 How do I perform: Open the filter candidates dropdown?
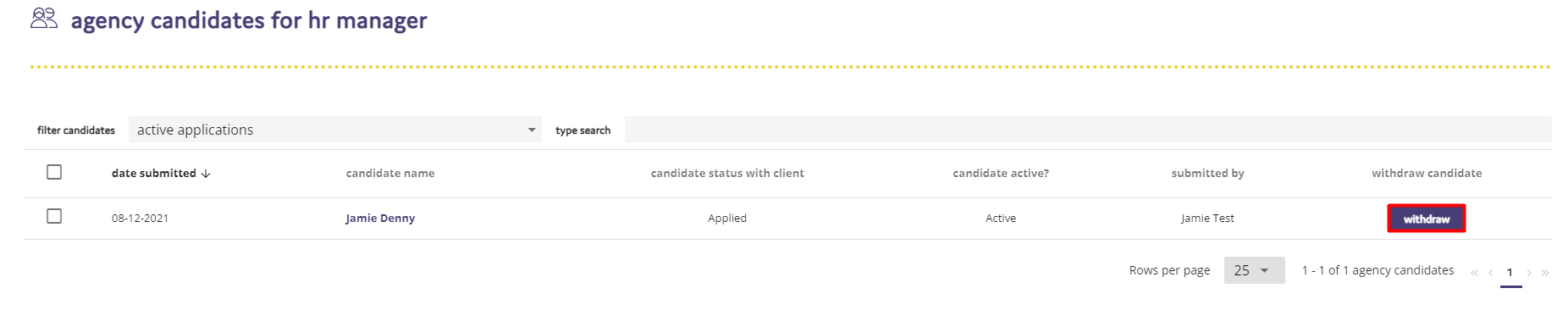tap(335, 130)
